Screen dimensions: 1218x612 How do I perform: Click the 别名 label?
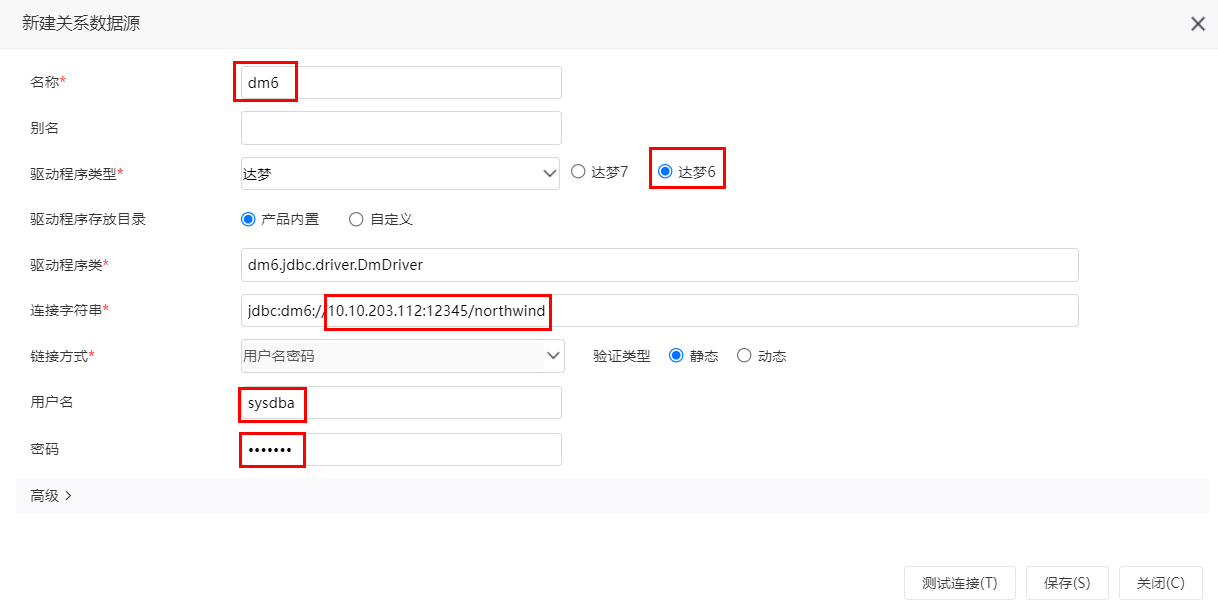pos(44,128)
